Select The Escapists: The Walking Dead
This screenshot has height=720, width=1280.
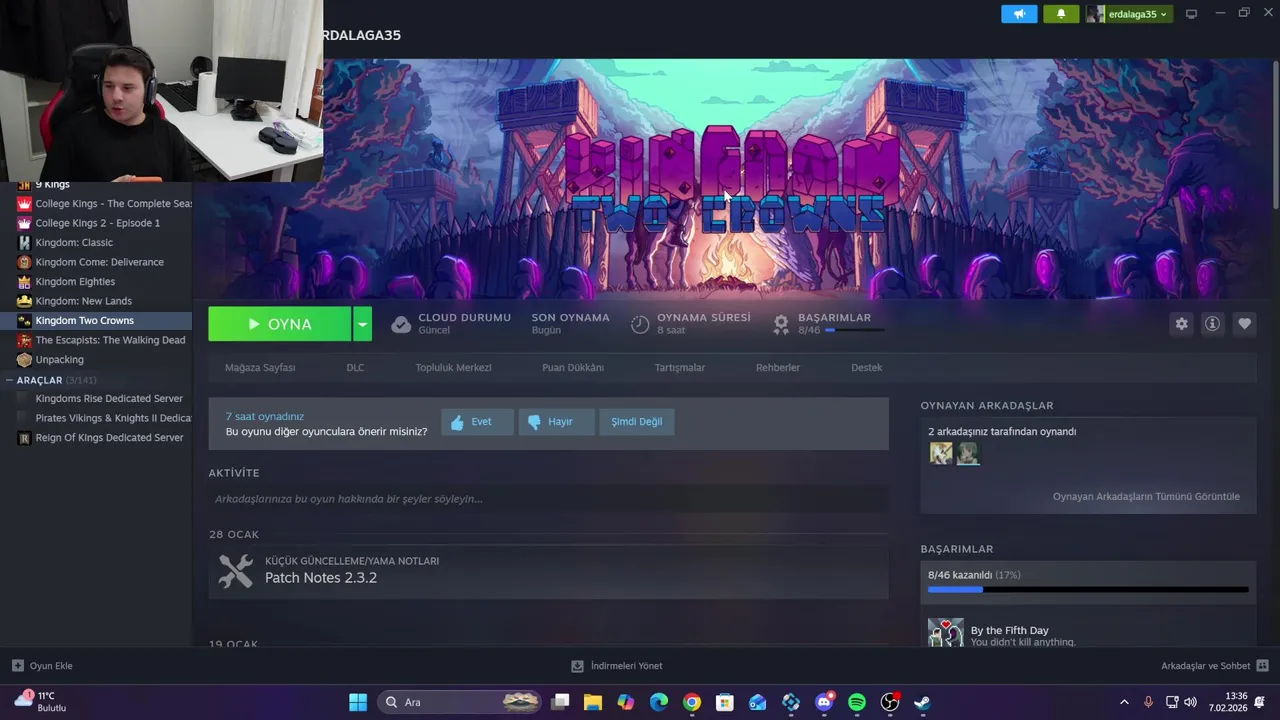click(96, 340)
